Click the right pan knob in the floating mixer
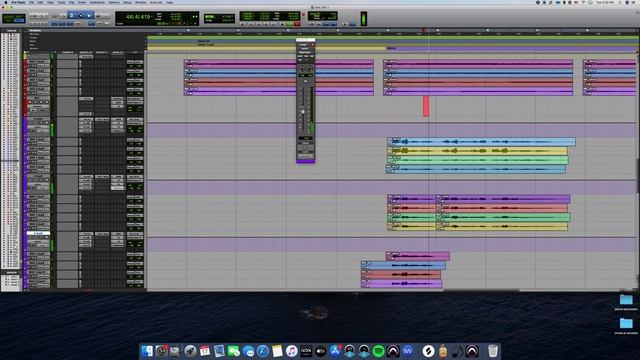640x360 pixels. 309,69
